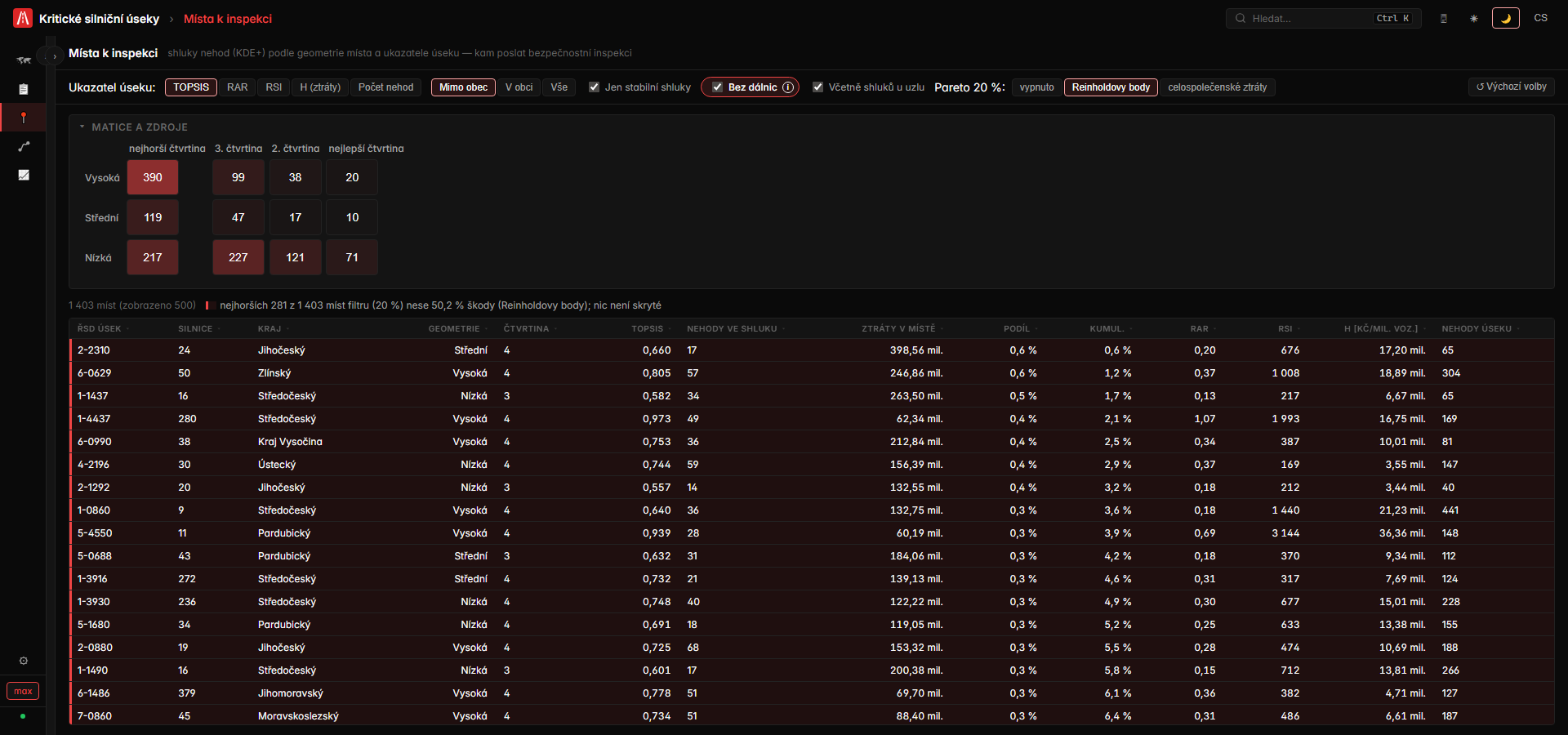The height and width of the screenshot is (735, 1568).
Task: Select the RAR indicator option
Action: point(237,87)
